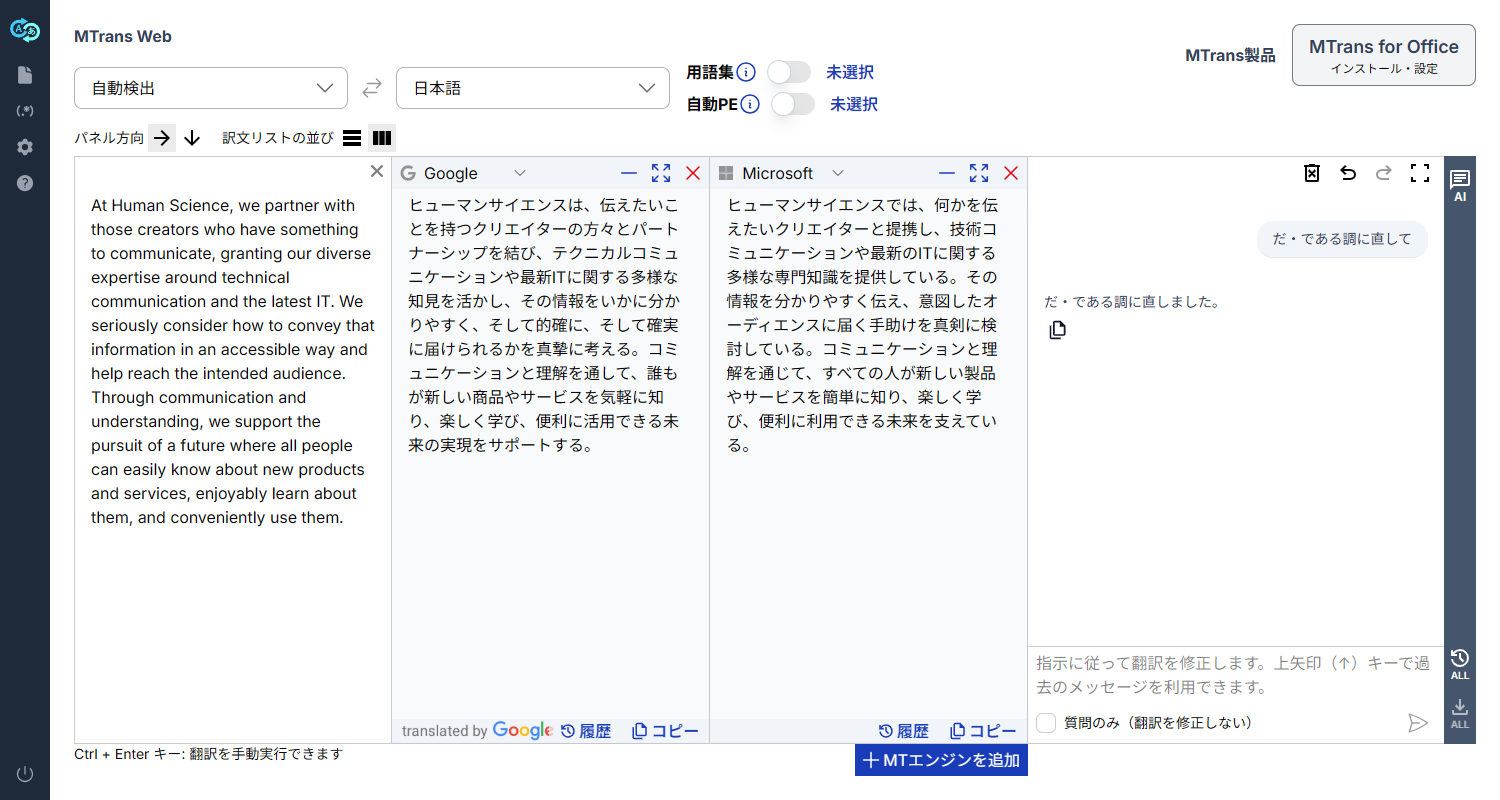Copy the AI response using the copy icon
This screenshot has width=1500, height=800.
1057,329
